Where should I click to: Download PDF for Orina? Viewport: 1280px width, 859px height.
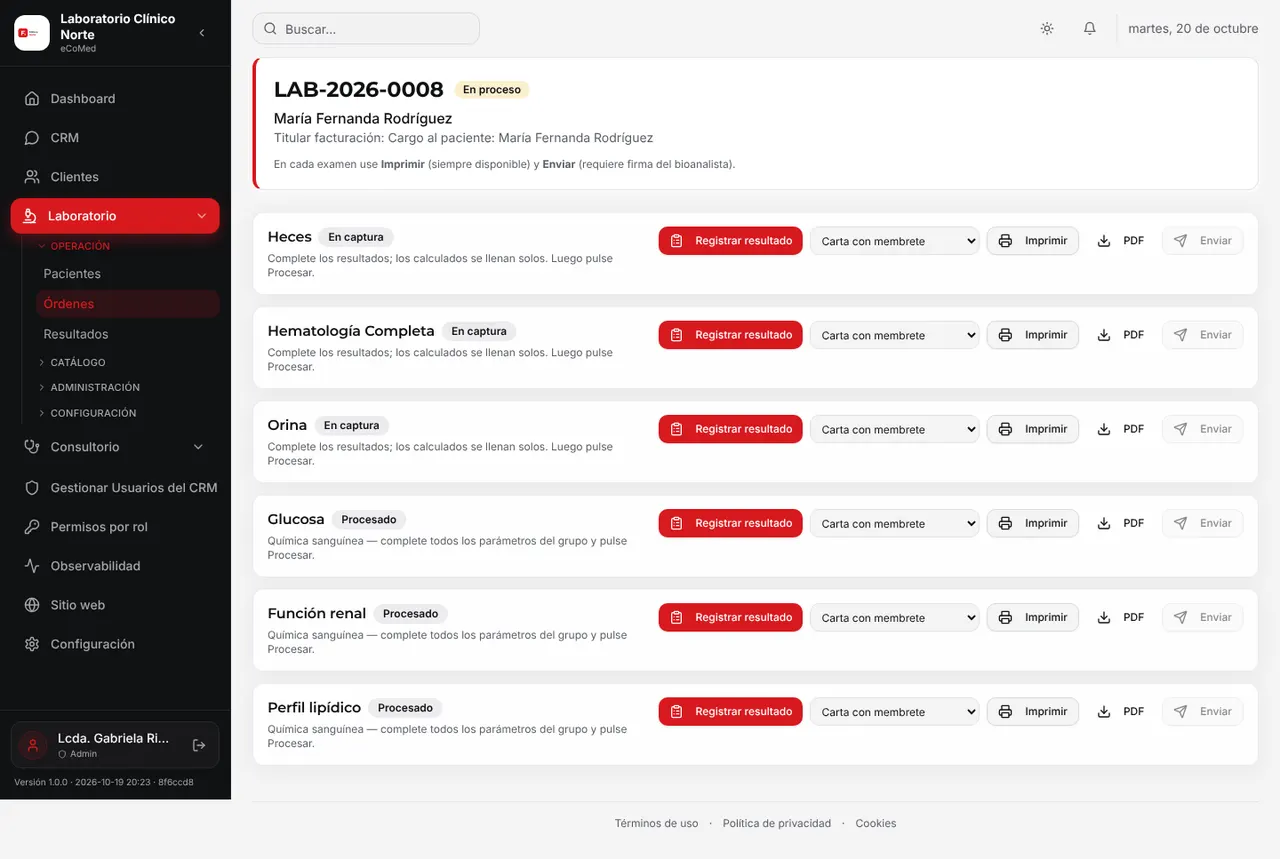coord(1121,429)
